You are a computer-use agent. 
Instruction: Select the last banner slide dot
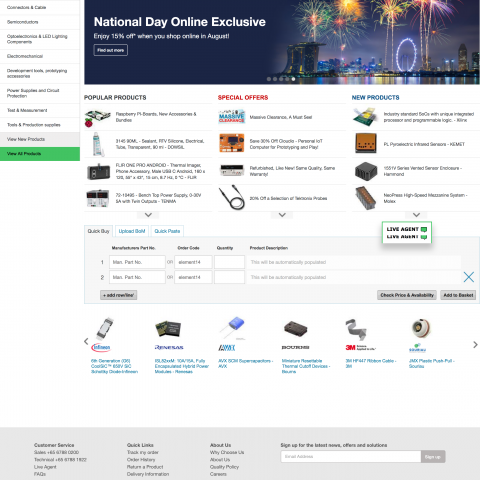point(293,79)
